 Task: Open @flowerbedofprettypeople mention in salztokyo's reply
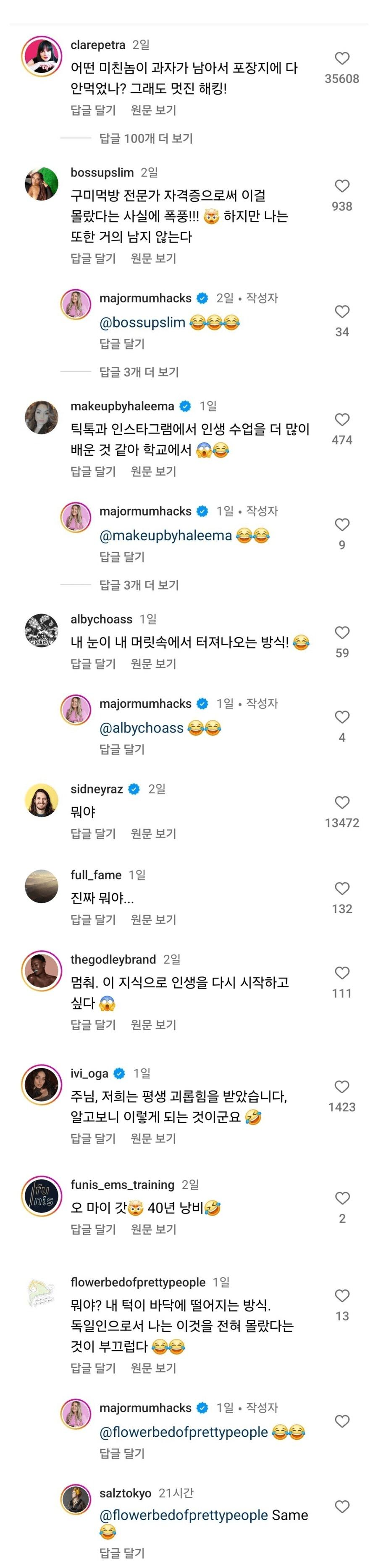click(184, 1515)
